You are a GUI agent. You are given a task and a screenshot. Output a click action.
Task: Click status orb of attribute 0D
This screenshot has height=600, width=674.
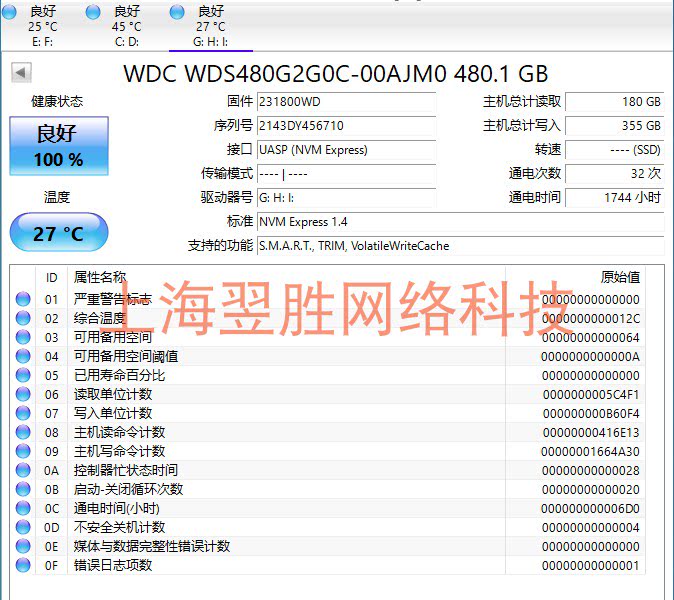[x=23, y=527]
